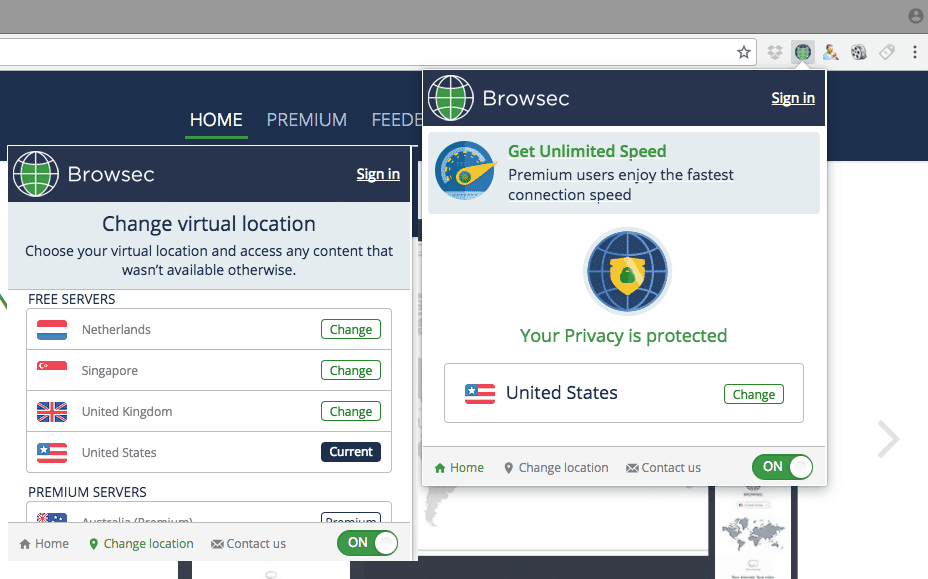
Task: Turn off the ON switch in left panel
Action: (368, 543)
